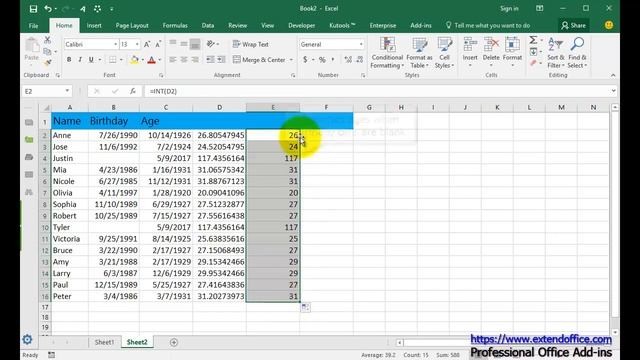
Task: Toggle Align Right for the cell
Action: coord(195,60)
